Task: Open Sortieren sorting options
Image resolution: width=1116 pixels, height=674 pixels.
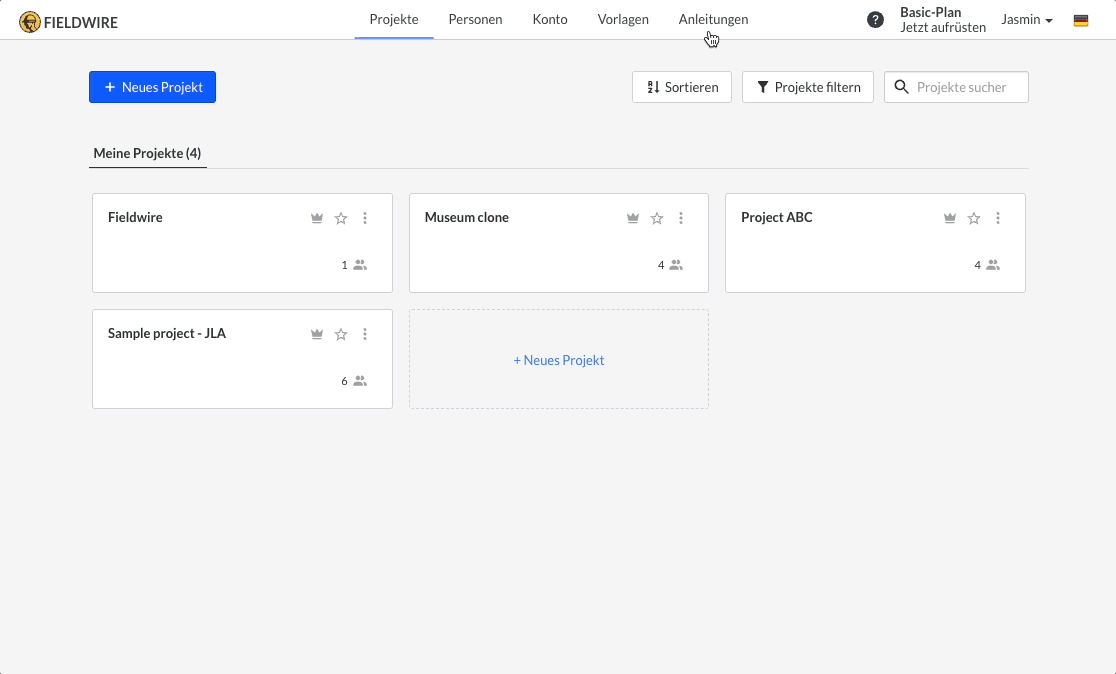Action: 682,87
